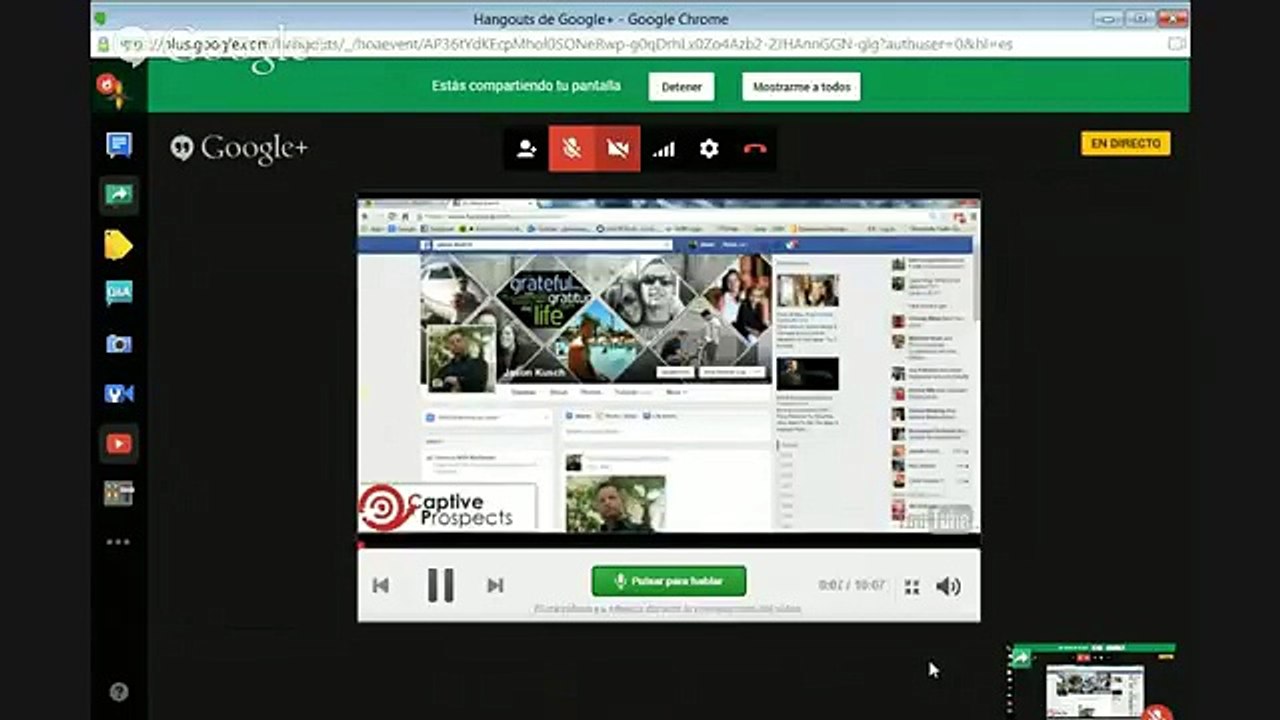
Task: Click the green Pulsar para hablar button
Action: tap(669, 581)
